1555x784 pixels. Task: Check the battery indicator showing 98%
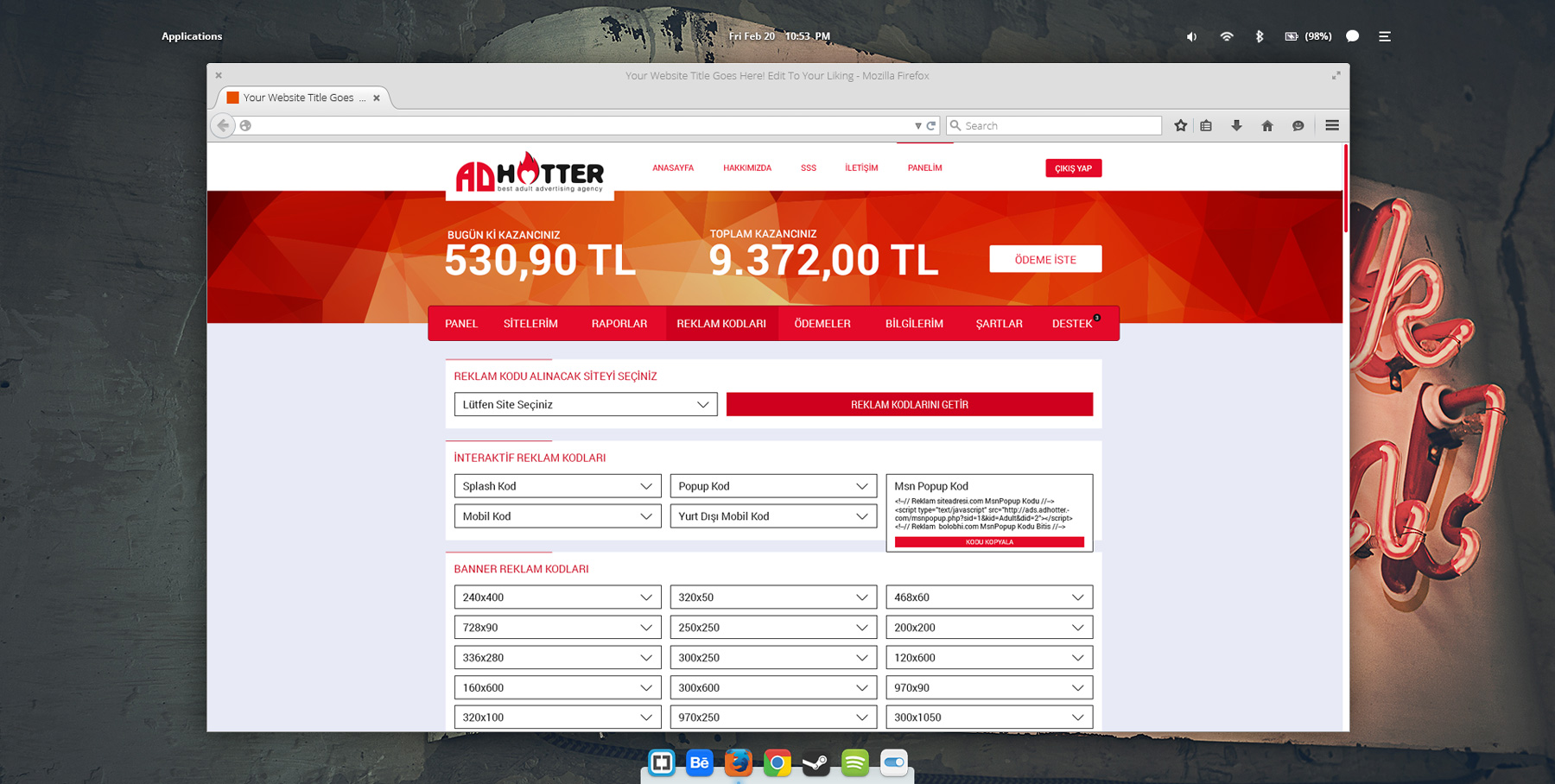click(x=1308, y=36)
